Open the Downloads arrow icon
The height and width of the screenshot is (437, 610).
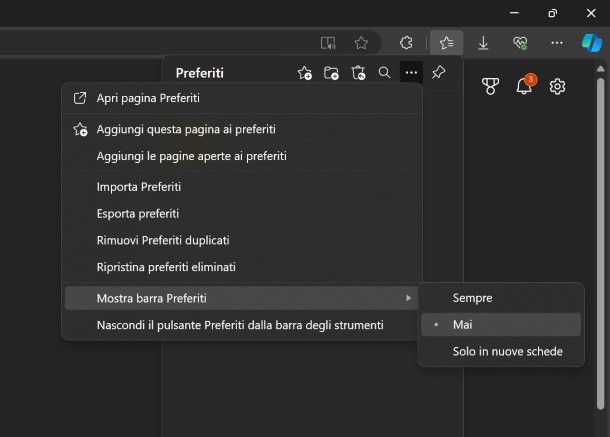pyautogui.click(x=483, y=43)
